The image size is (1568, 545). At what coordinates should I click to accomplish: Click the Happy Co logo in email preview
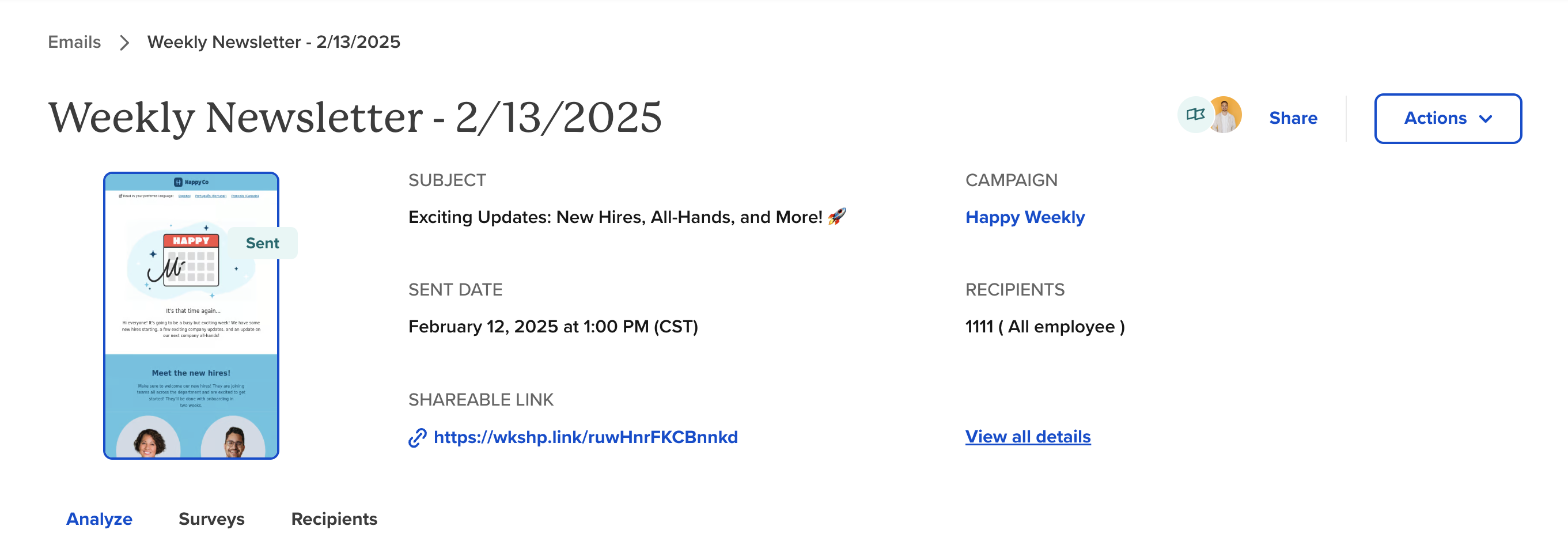pos(191,182)
